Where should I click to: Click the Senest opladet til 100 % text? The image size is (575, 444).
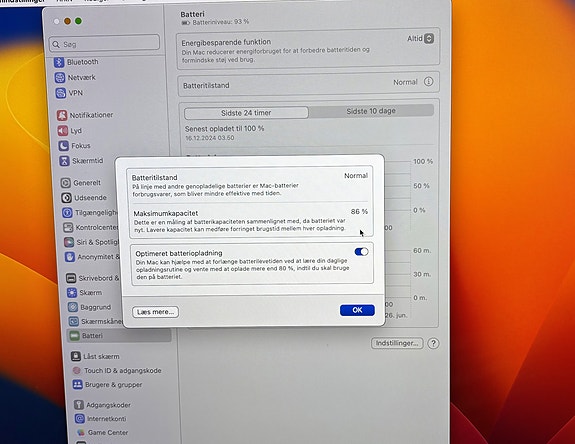(224, 129)
